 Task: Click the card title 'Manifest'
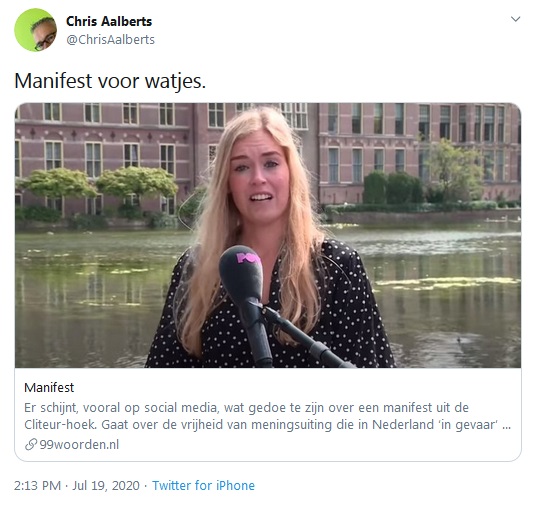click(49, 388)
